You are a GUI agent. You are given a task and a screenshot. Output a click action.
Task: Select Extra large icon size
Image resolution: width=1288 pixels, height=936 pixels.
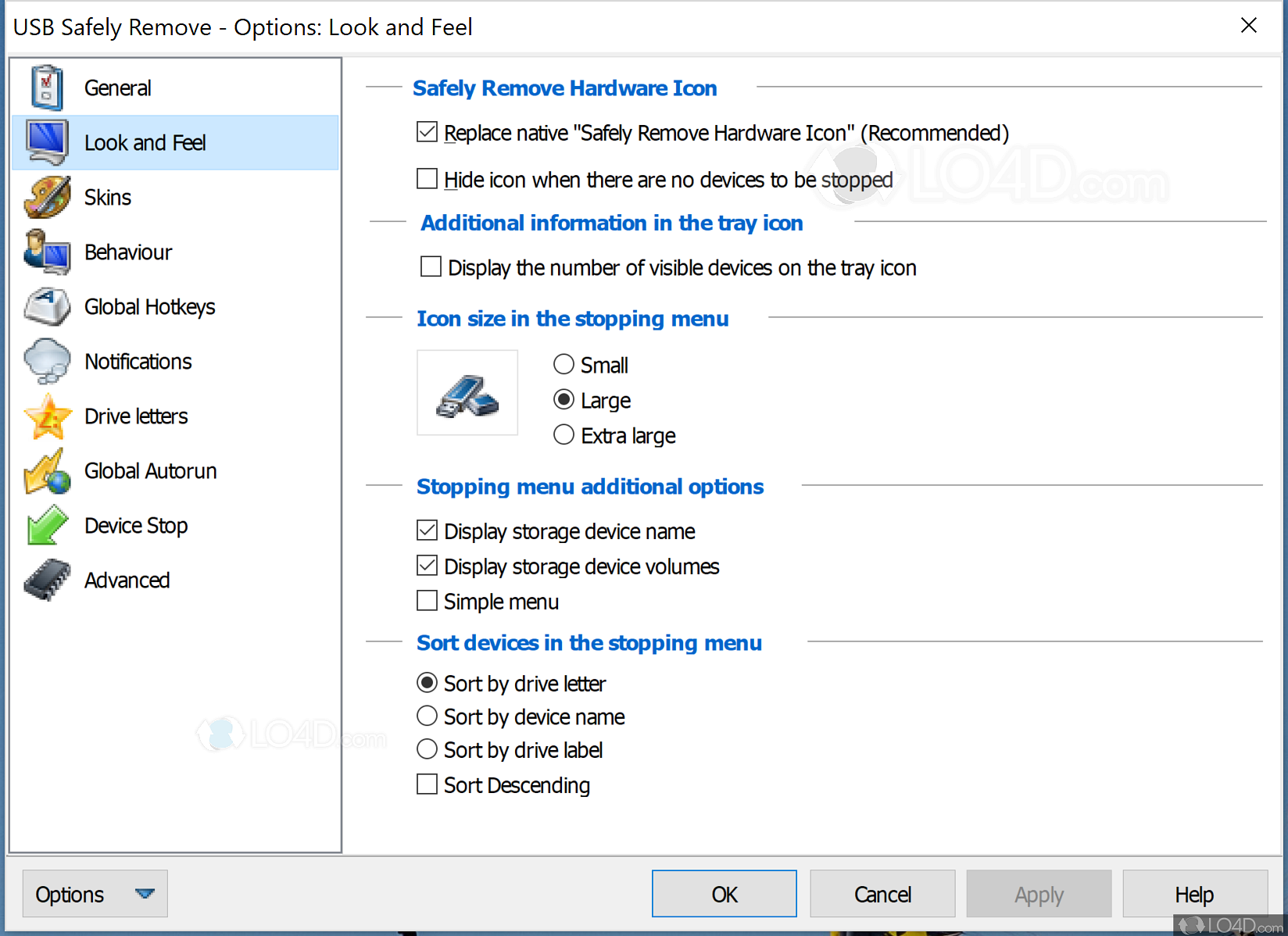[x=563, y=434]
